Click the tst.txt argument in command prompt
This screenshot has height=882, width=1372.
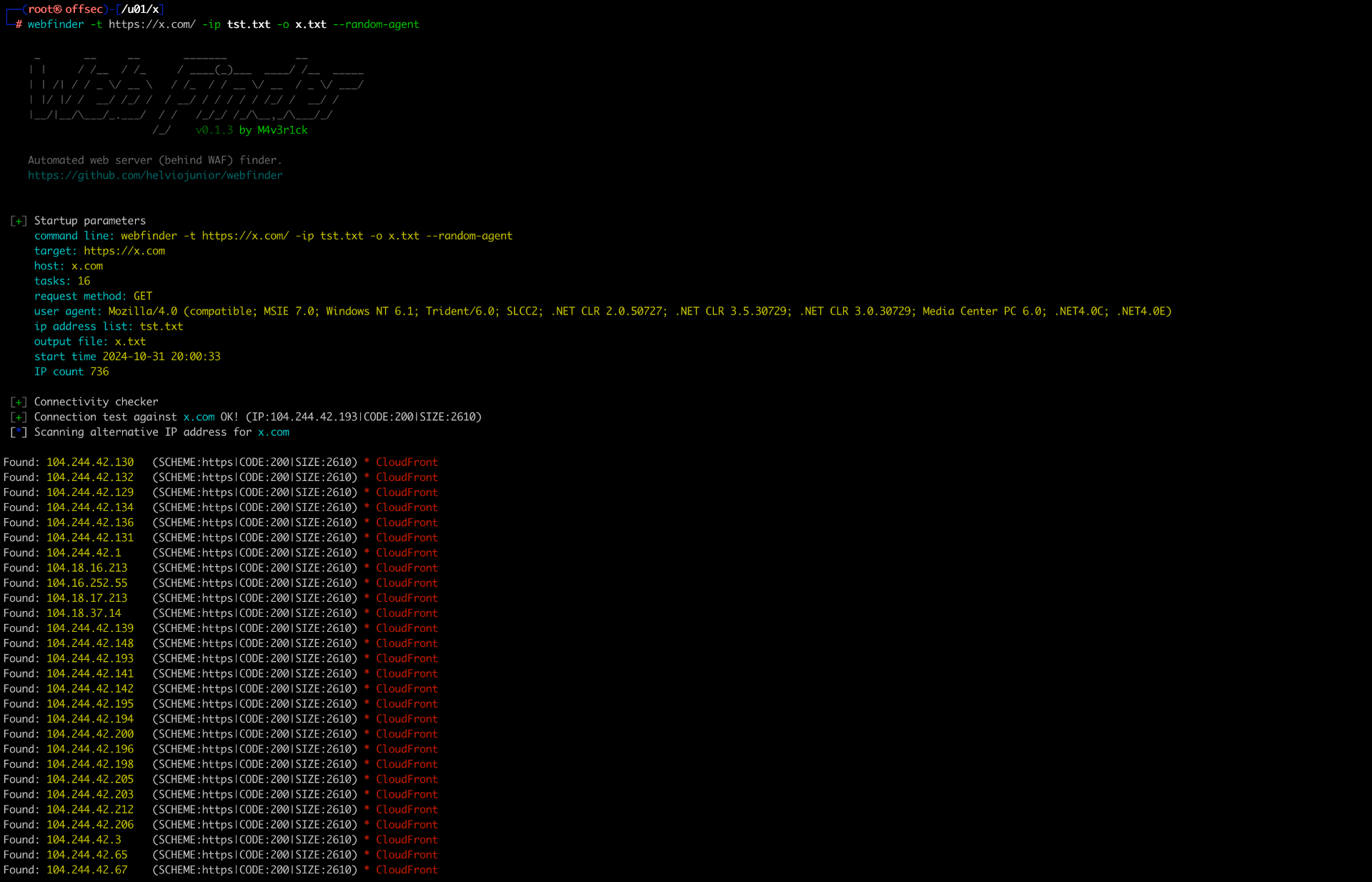[x=249, y=24]
